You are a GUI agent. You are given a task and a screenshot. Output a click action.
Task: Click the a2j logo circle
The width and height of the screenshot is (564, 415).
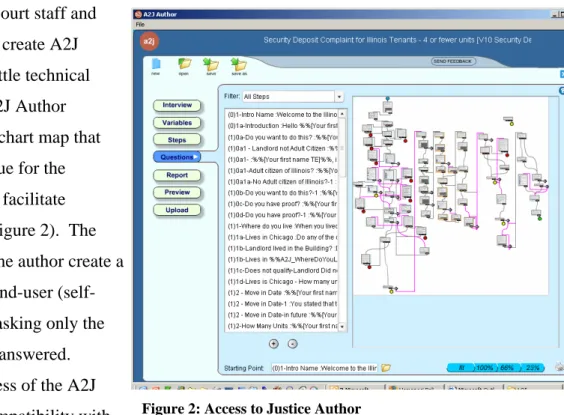point(149,41)
